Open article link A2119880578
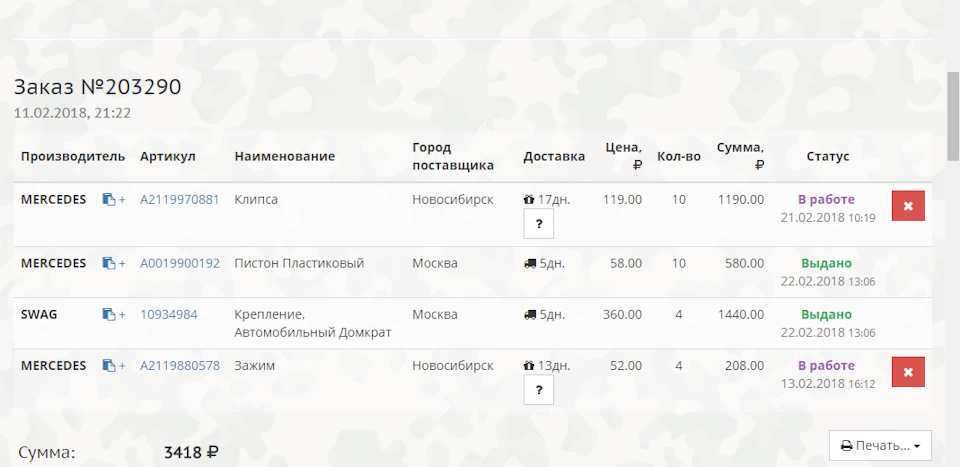This screenshot has width=960, height=467. point(180,366)
